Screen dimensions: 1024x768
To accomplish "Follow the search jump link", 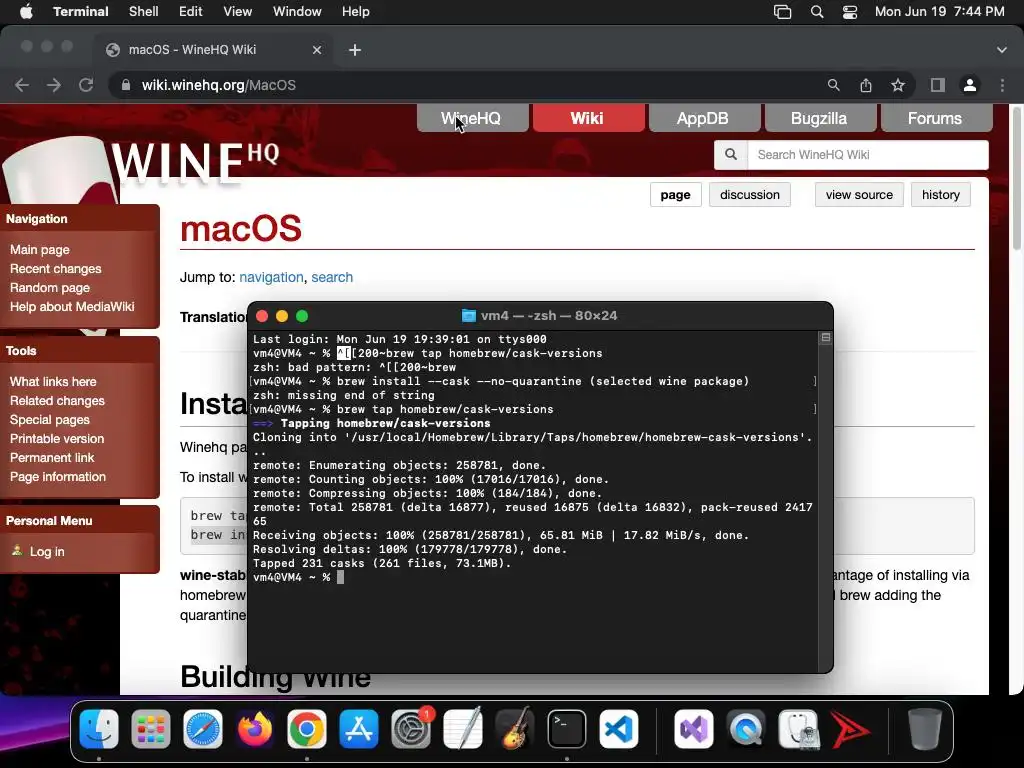I will coord(332,277).
